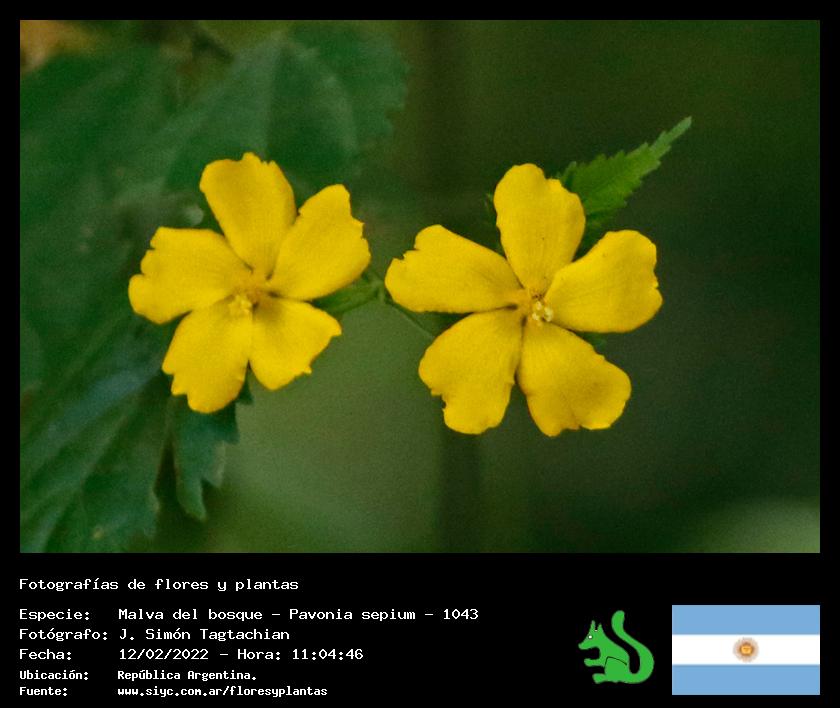The image size is (840, 708).
Task: Open the www.siyc.com.ar/floresyplantas source link
Action: [222, 691]
